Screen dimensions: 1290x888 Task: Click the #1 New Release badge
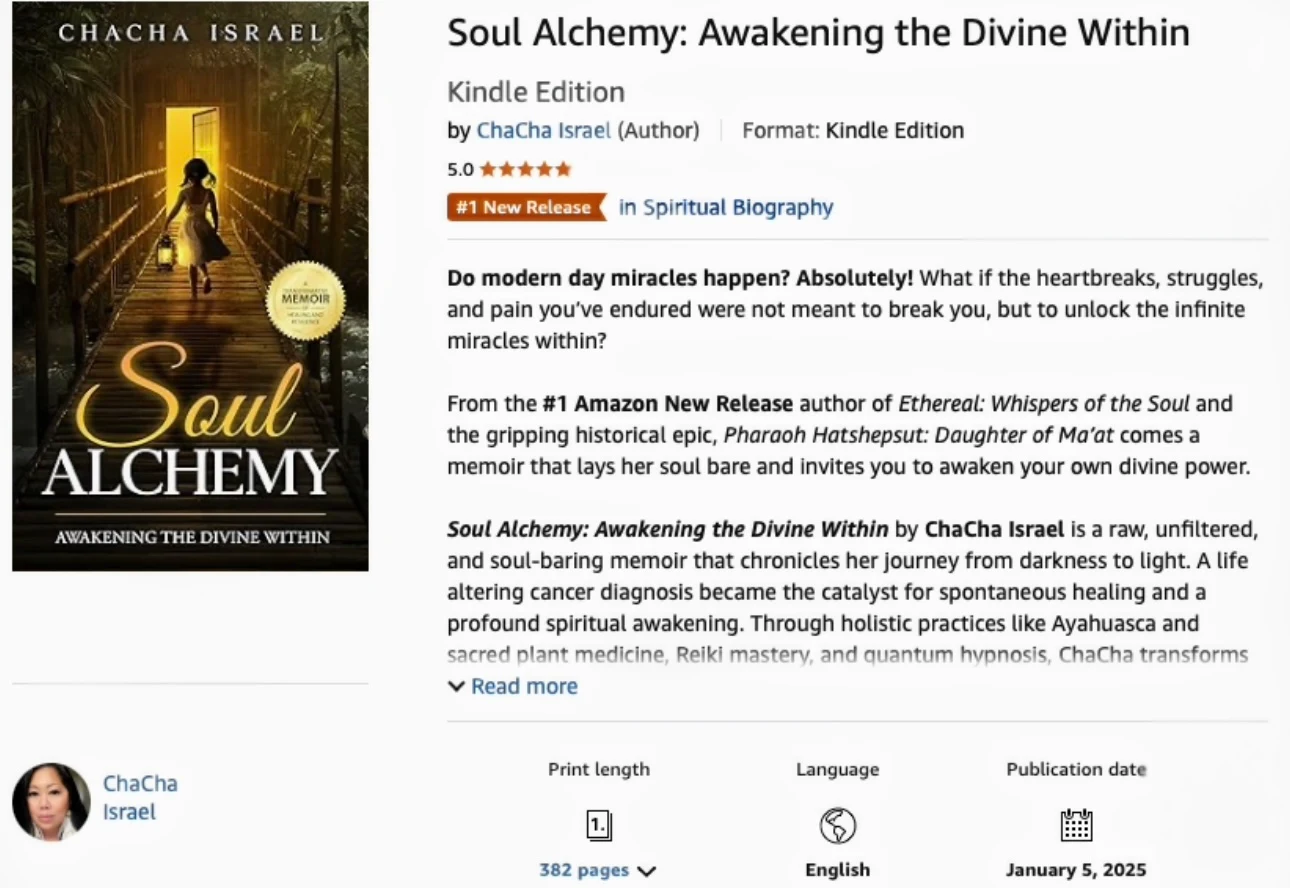[527, 207]
